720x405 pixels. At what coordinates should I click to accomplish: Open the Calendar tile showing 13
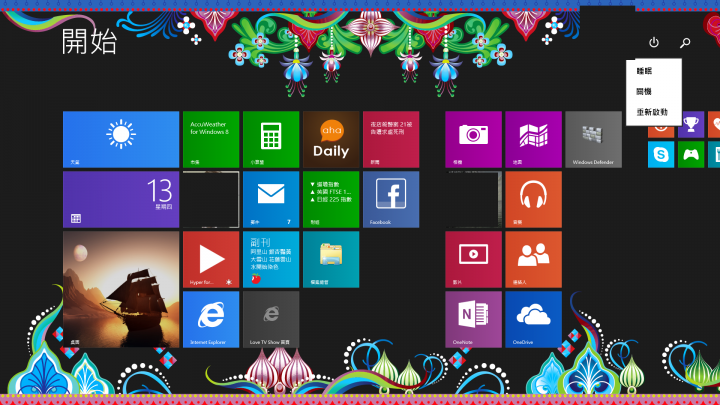click(x=121, y=200)
